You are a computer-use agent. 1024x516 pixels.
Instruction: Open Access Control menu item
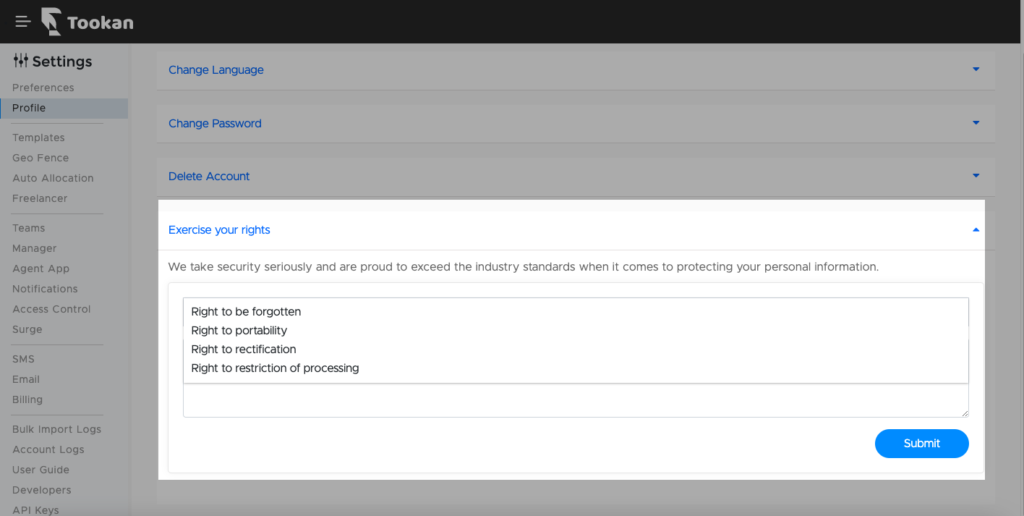click(52, 310)
